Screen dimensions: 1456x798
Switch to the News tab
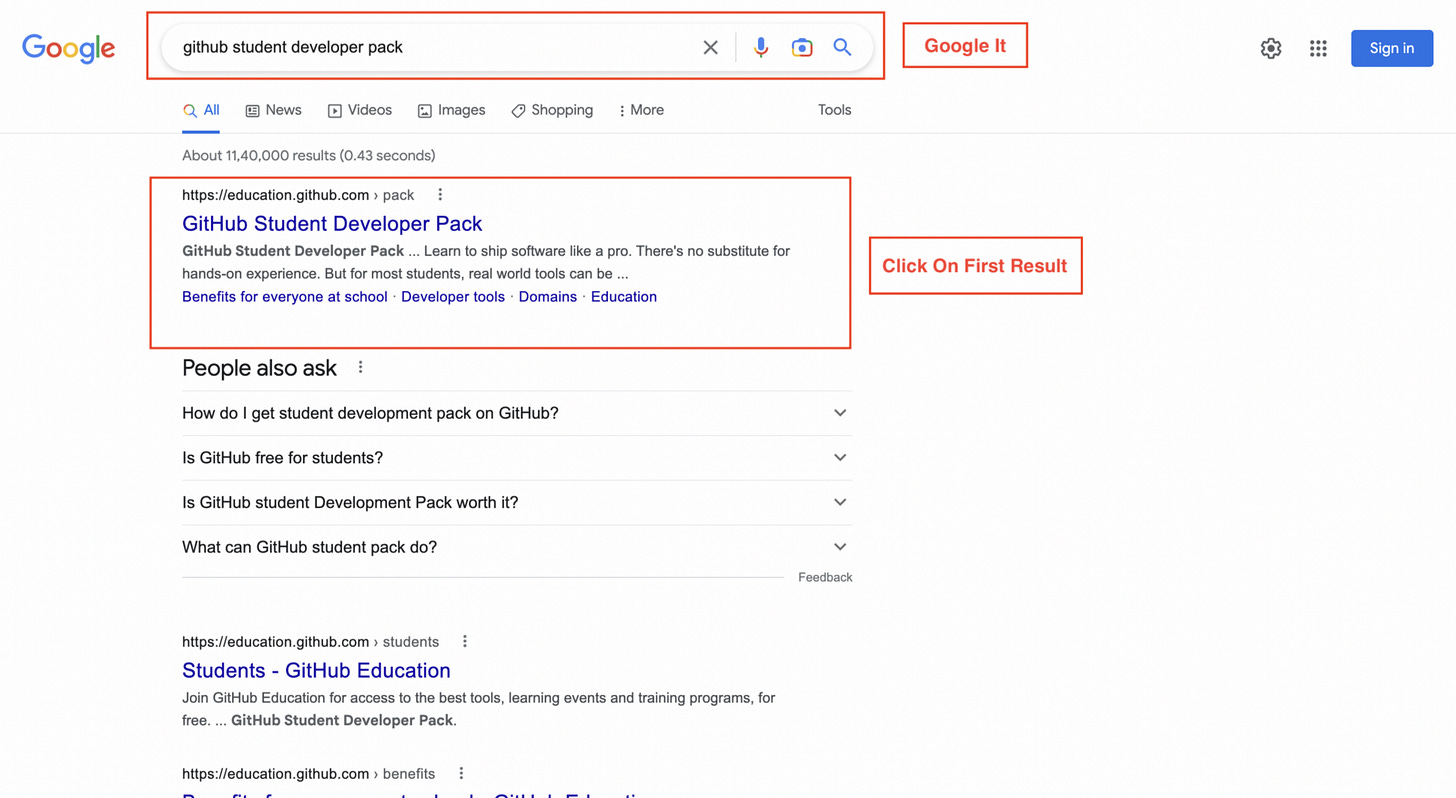[274, 110]
